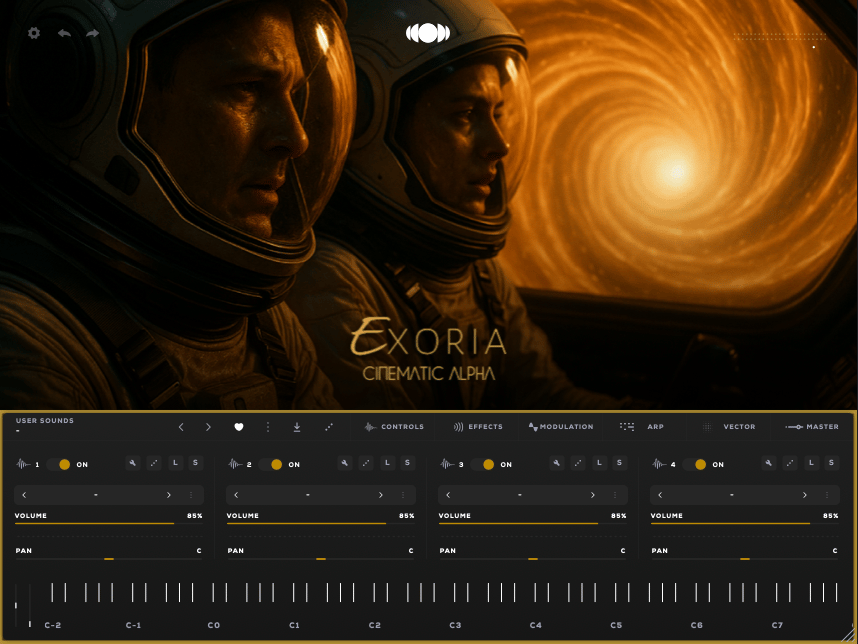858x644 pixels.
Task: Randomize layer 2 with its dice icon
Action: pos(366,463)
